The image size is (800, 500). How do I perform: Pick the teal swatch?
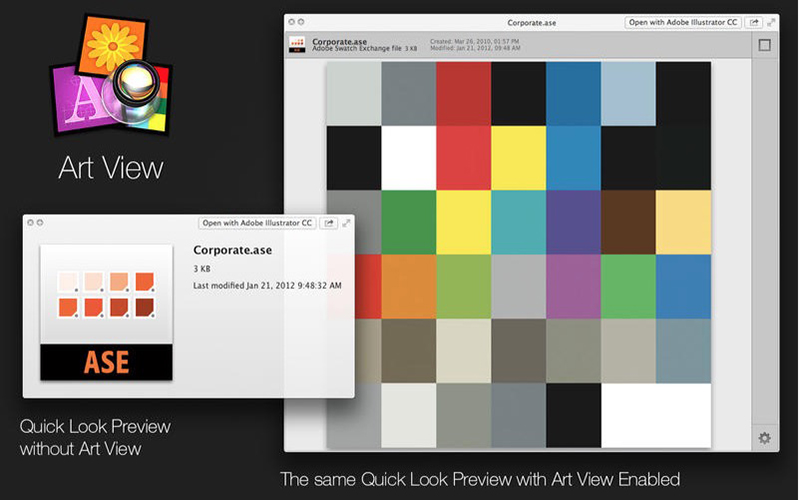(x=518, y=222)
